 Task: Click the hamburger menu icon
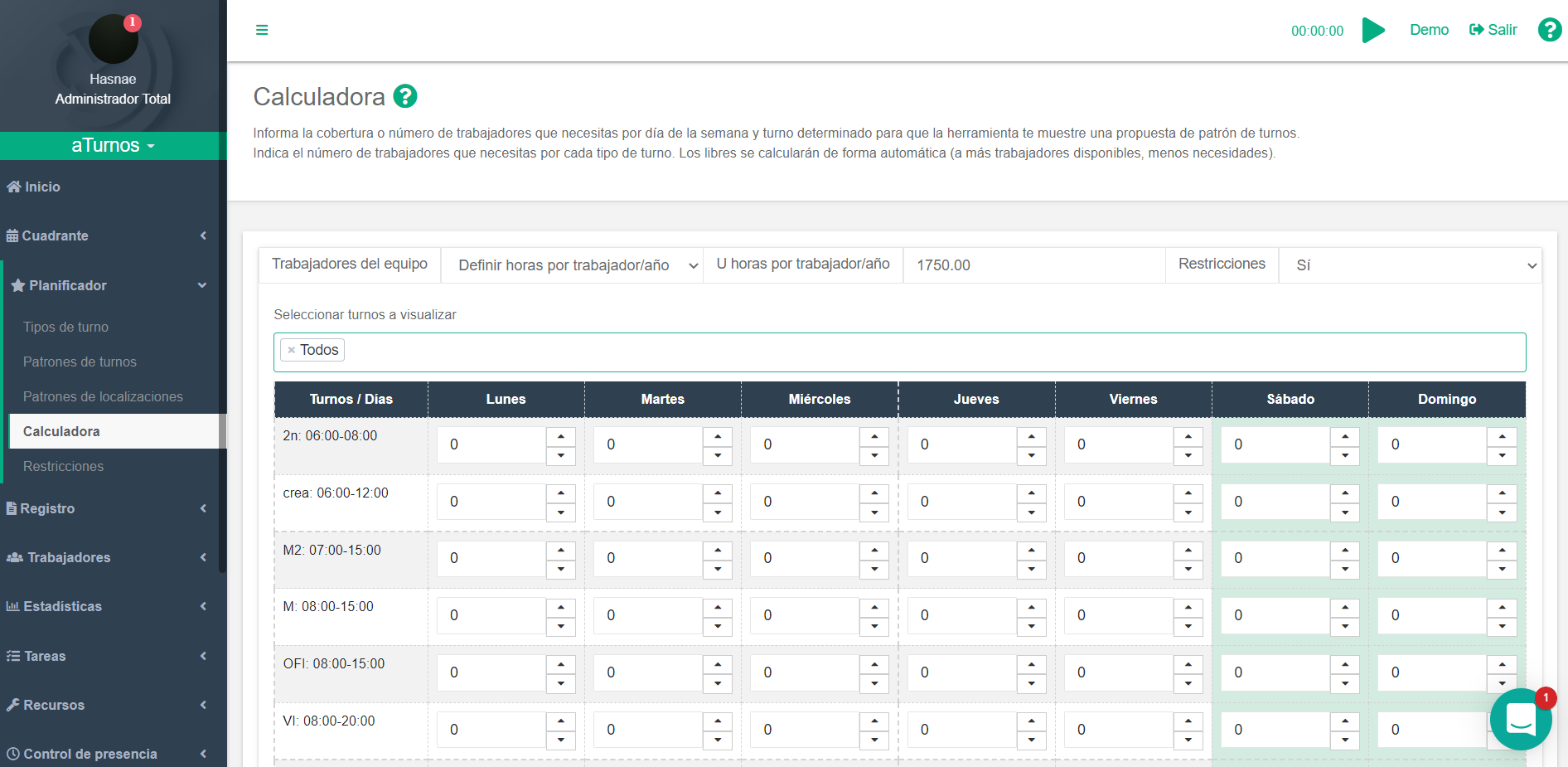(x=262, y=31)
